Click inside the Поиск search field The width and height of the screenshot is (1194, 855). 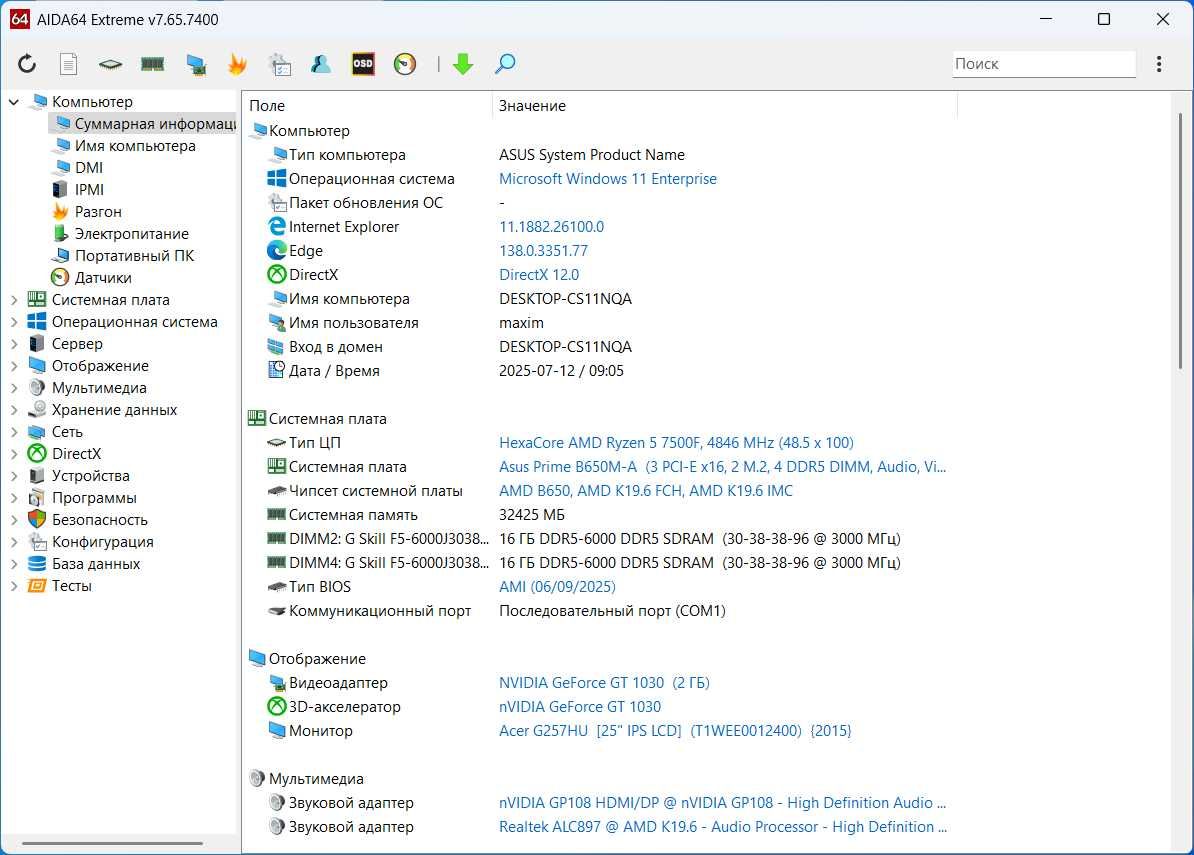[1044, 64]
